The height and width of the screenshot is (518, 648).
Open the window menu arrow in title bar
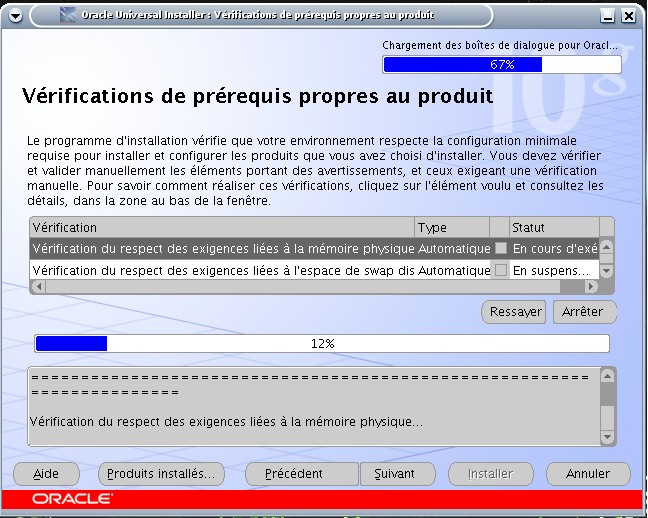click(x=15, y=16)
